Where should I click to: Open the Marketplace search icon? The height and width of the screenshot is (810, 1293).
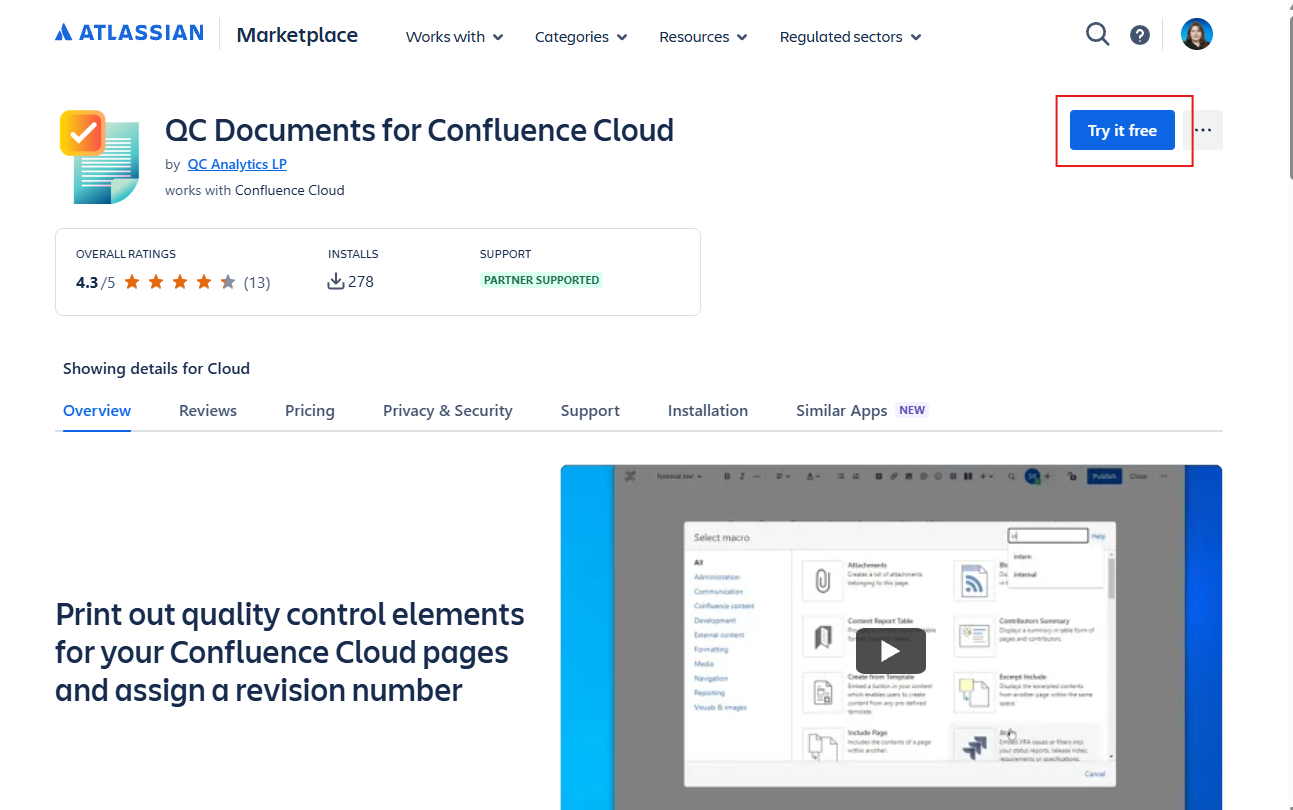pos(1097,35)
